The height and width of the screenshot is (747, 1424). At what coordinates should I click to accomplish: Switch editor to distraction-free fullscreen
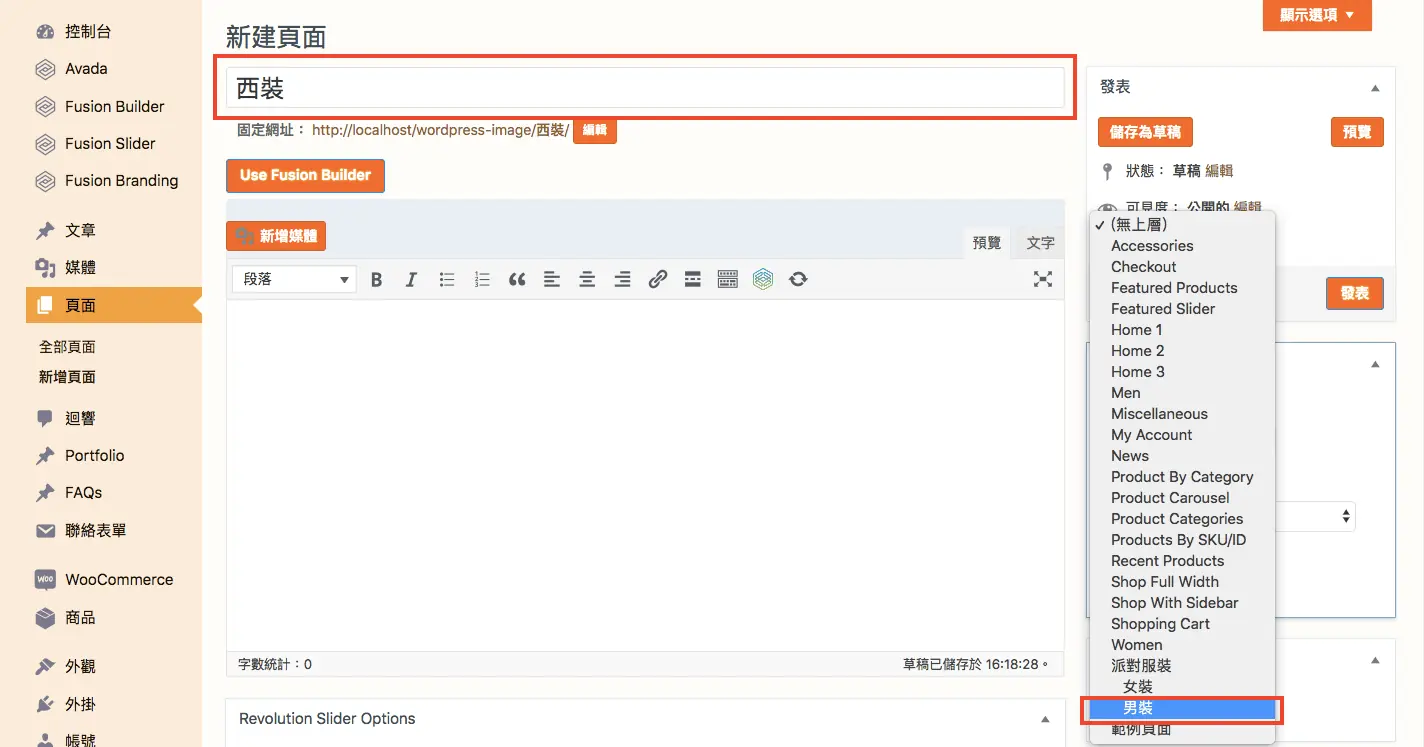click(x=1043, y=280)
